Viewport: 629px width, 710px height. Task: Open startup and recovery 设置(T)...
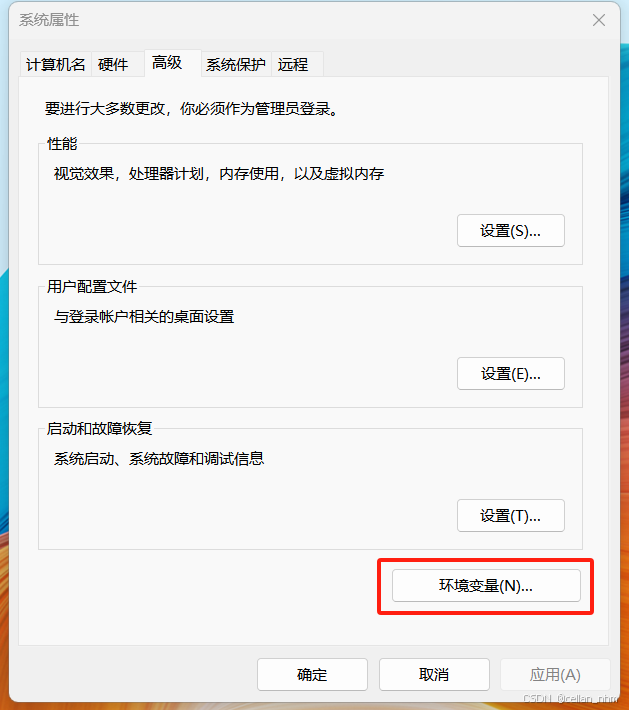pos(510,515)
